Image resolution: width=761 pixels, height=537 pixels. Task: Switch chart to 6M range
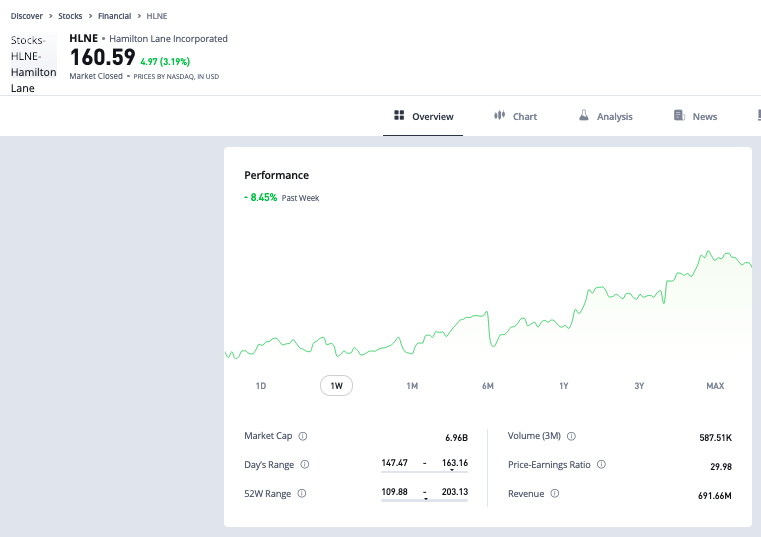click(488, 386)
